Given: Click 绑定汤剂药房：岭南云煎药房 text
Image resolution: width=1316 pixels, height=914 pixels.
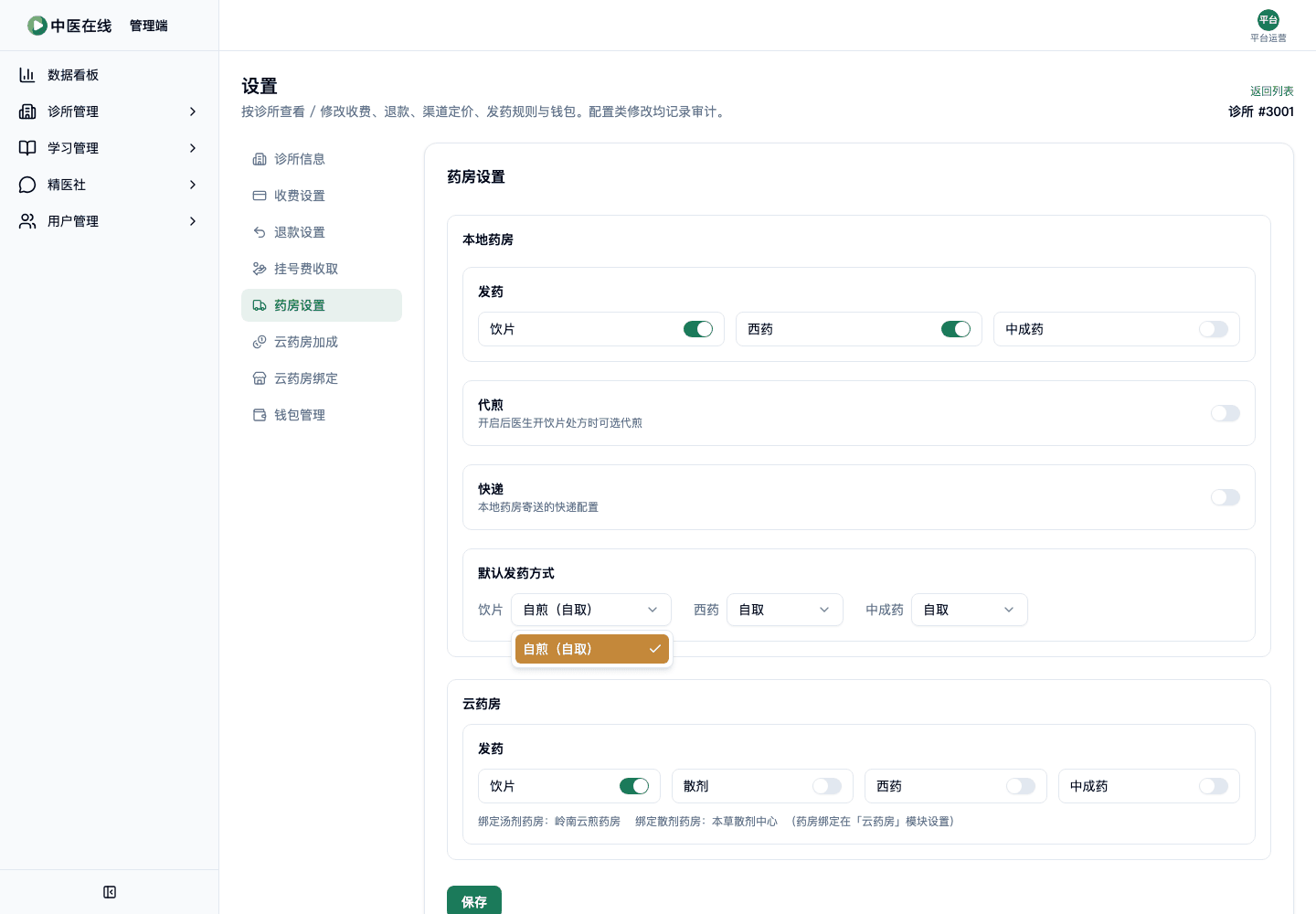Looking at the screenshot, I should coord(549,822).
